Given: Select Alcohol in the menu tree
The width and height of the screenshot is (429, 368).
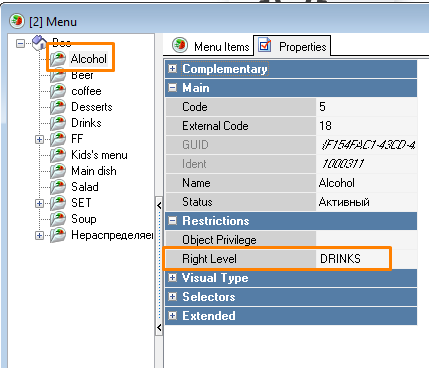Looking at the screenshot, I should pos(89,59).
